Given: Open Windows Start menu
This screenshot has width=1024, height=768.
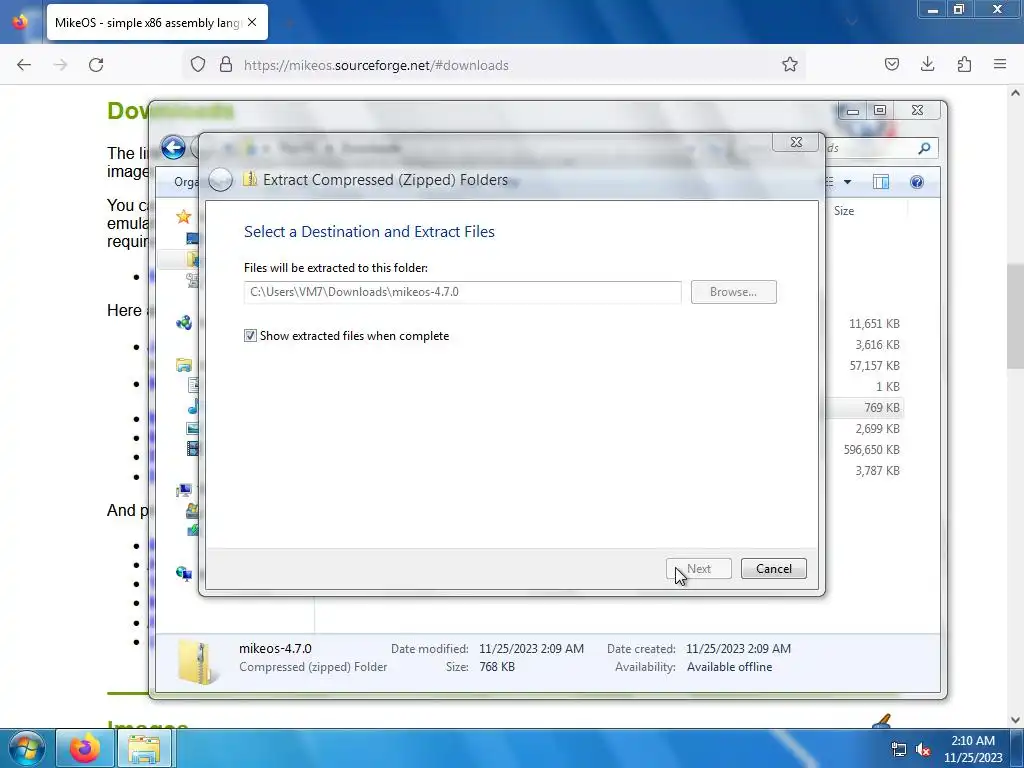Looking at the screenshot, I should 27,748.
